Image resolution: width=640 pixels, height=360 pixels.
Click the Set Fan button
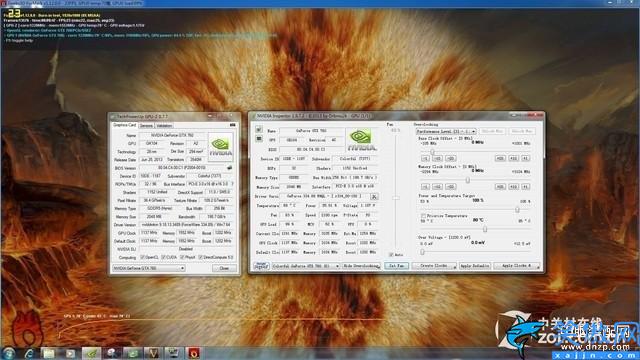point(396,266)
